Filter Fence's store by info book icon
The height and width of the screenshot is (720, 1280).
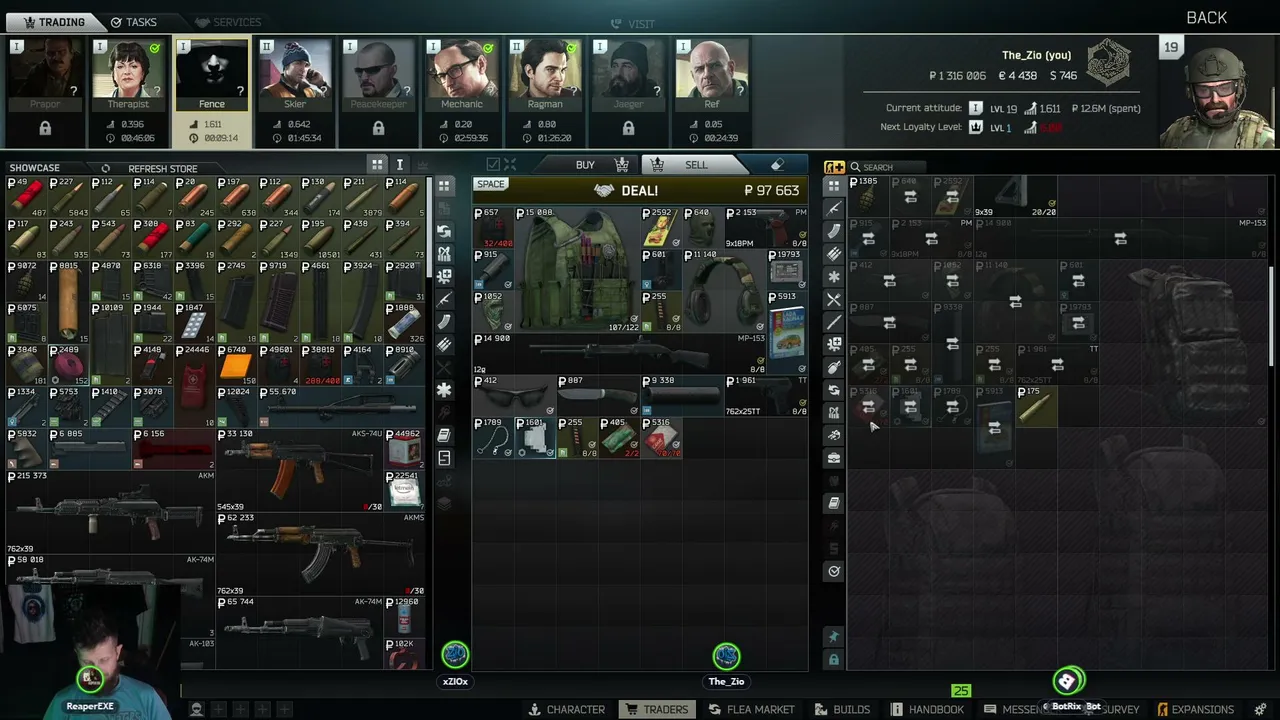(444, 435)
